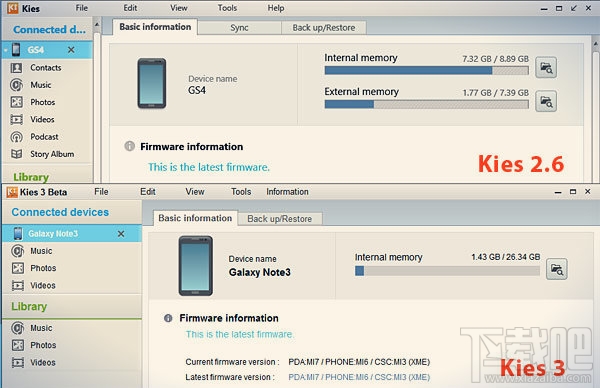Minimize the Kies 3 Beta window

click(x=558, y=192)
